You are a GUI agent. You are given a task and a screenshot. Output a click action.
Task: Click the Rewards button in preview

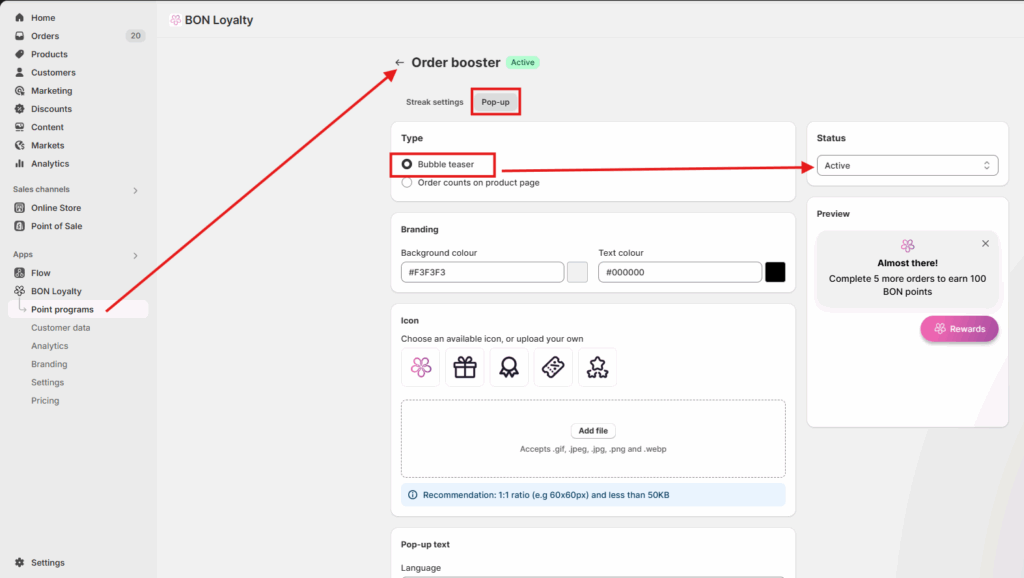(x=959, y=329)
